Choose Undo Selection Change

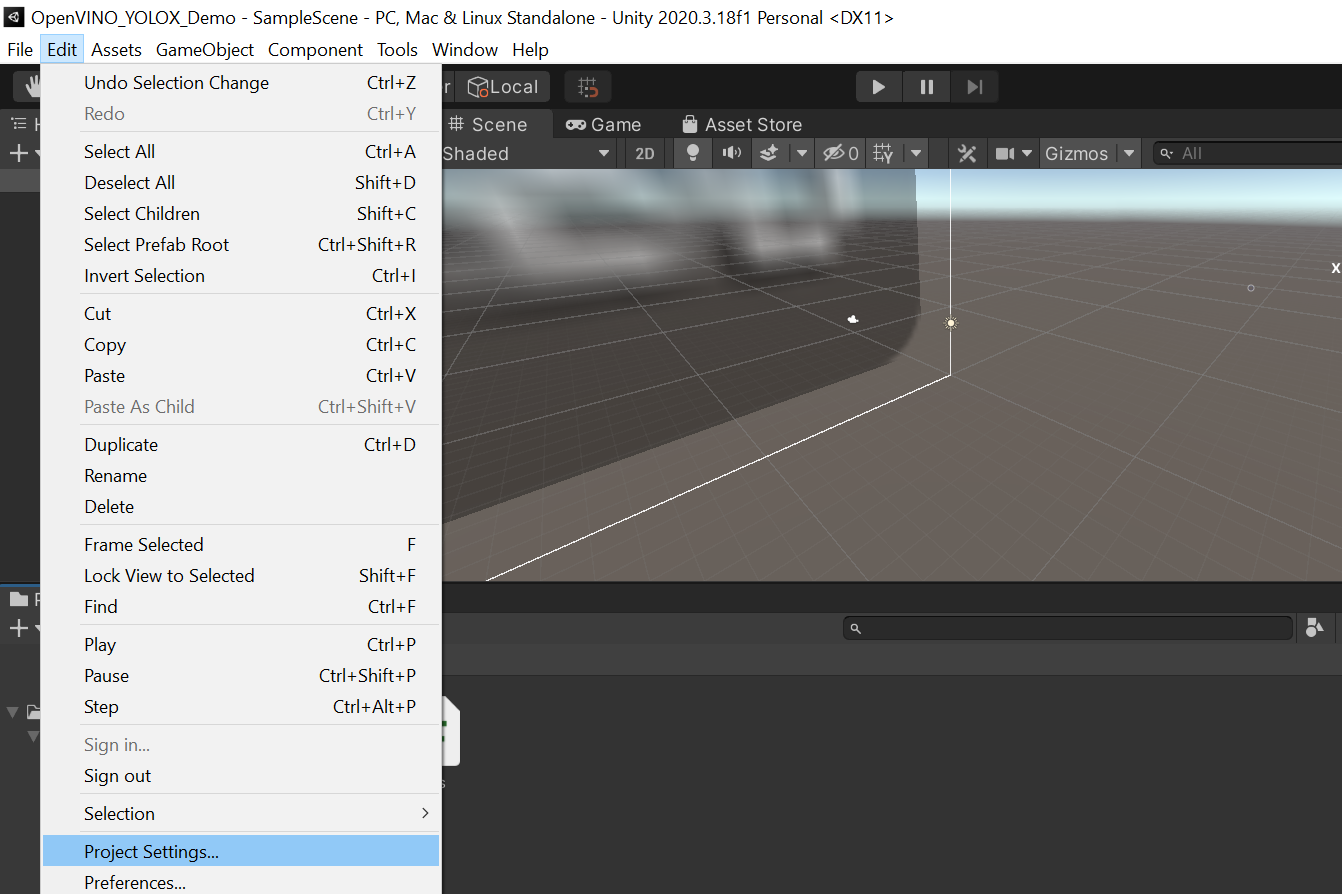pyautogui.click(x=241, y=83)
